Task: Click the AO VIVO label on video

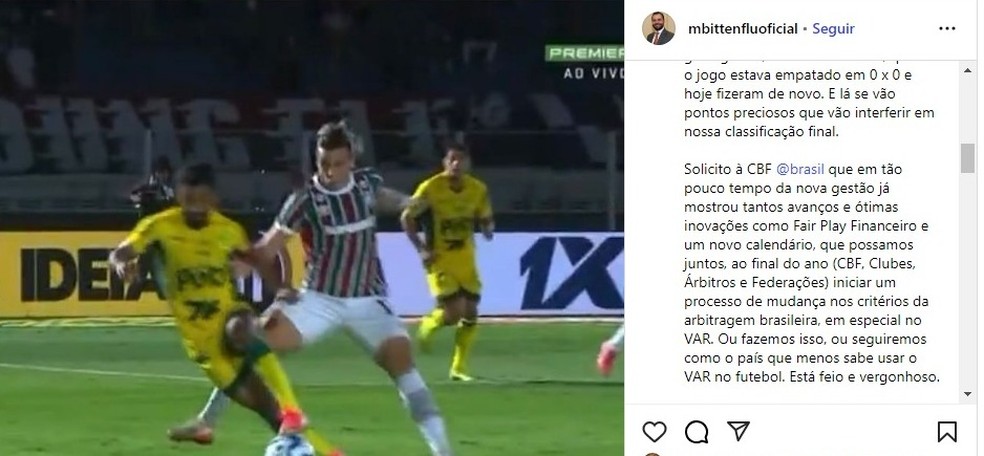Action: (x=593, y=73)
